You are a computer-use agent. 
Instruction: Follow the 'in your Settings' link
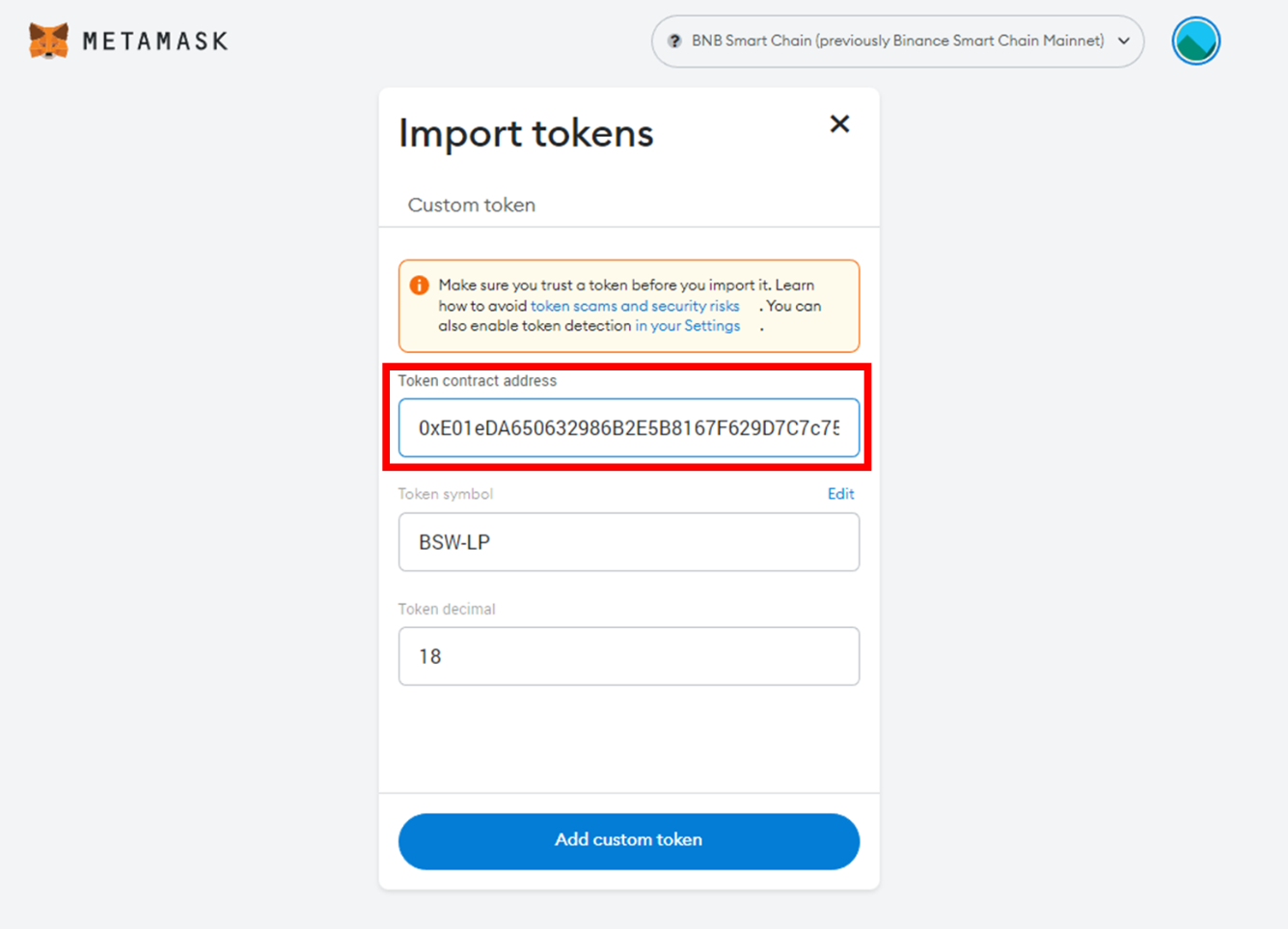(x=687, y=326)
